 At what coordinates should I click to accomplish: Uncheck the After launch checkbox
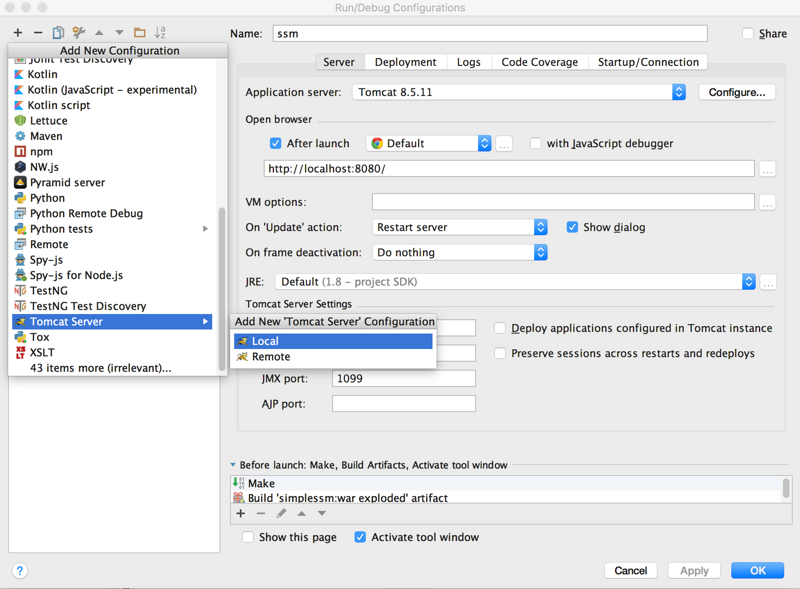tap(276, 143)
